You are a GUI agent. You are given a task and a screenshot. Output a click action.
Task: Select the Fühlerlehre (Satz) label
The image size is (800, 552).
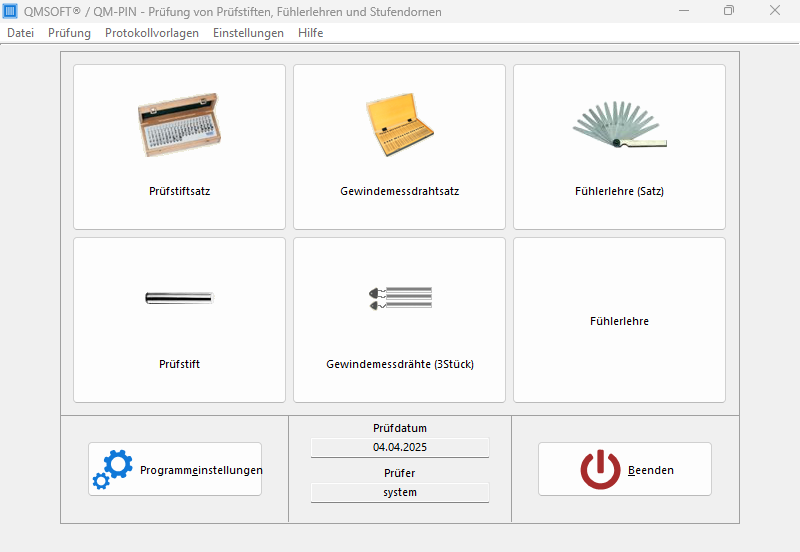pos(619,191)
